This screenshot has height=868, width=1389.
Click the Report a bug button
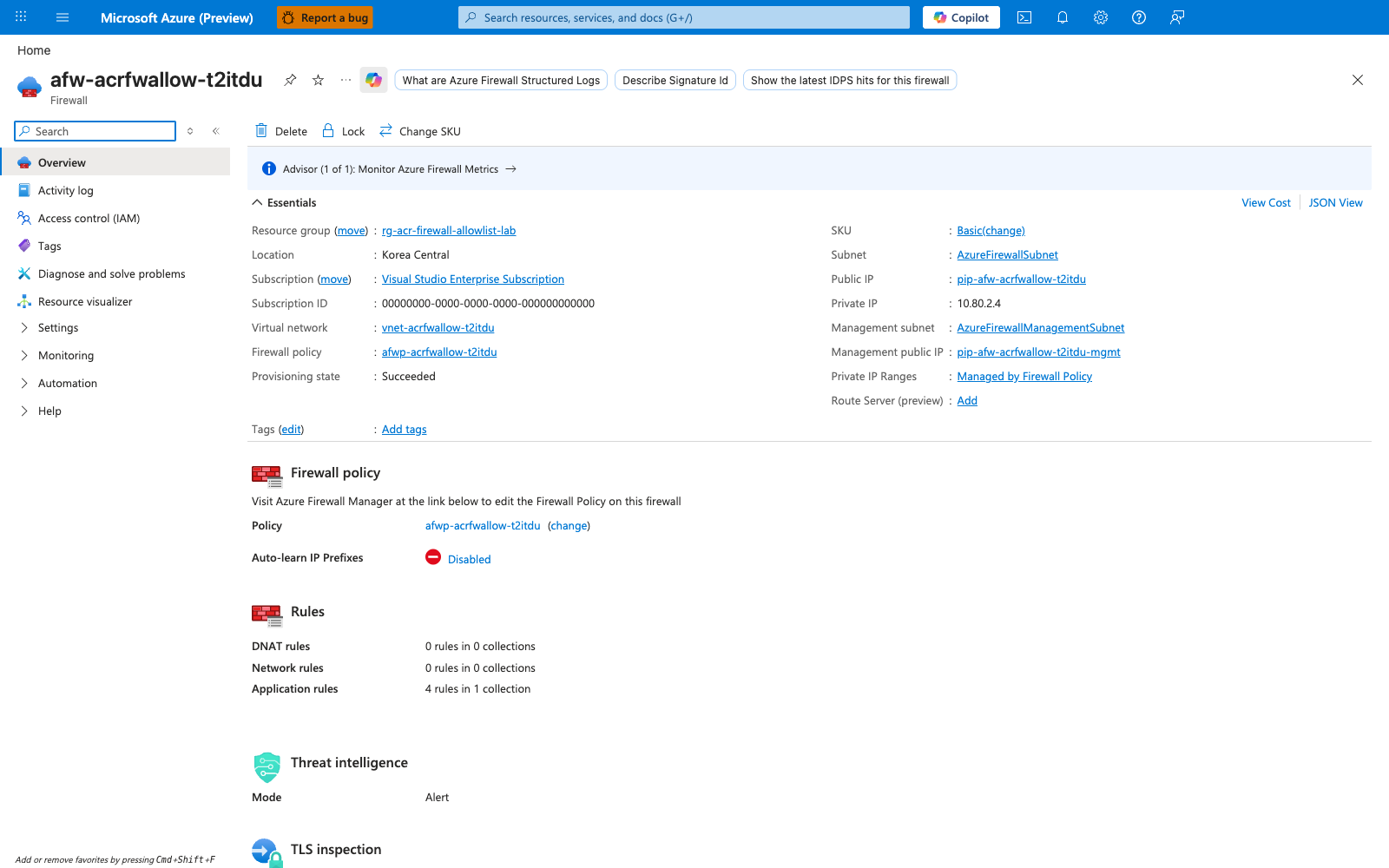325,17
